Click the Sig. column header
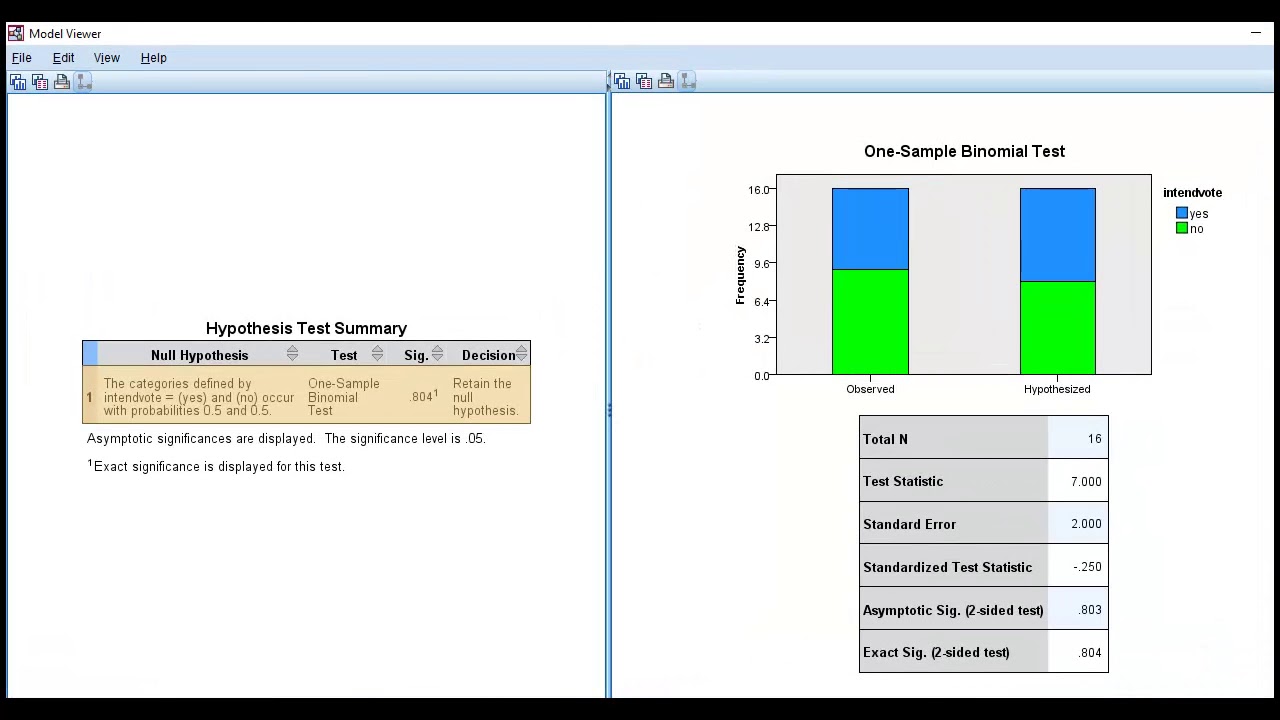Image resolution: width=1280 pixels, height=720 pixels. tap(416, 355)
